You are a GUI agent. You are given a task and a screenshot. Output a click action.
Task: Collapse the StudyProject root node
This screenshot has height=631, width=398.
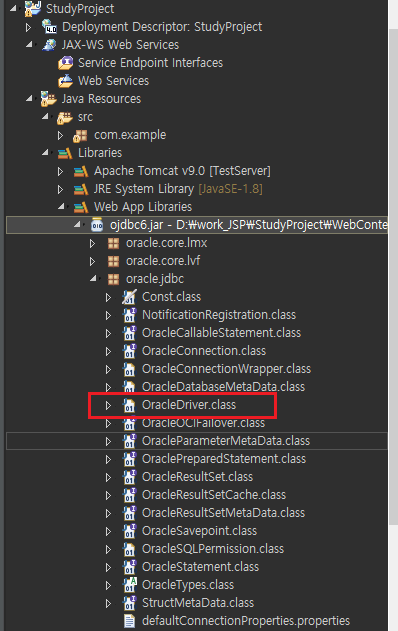coord(13,8)
